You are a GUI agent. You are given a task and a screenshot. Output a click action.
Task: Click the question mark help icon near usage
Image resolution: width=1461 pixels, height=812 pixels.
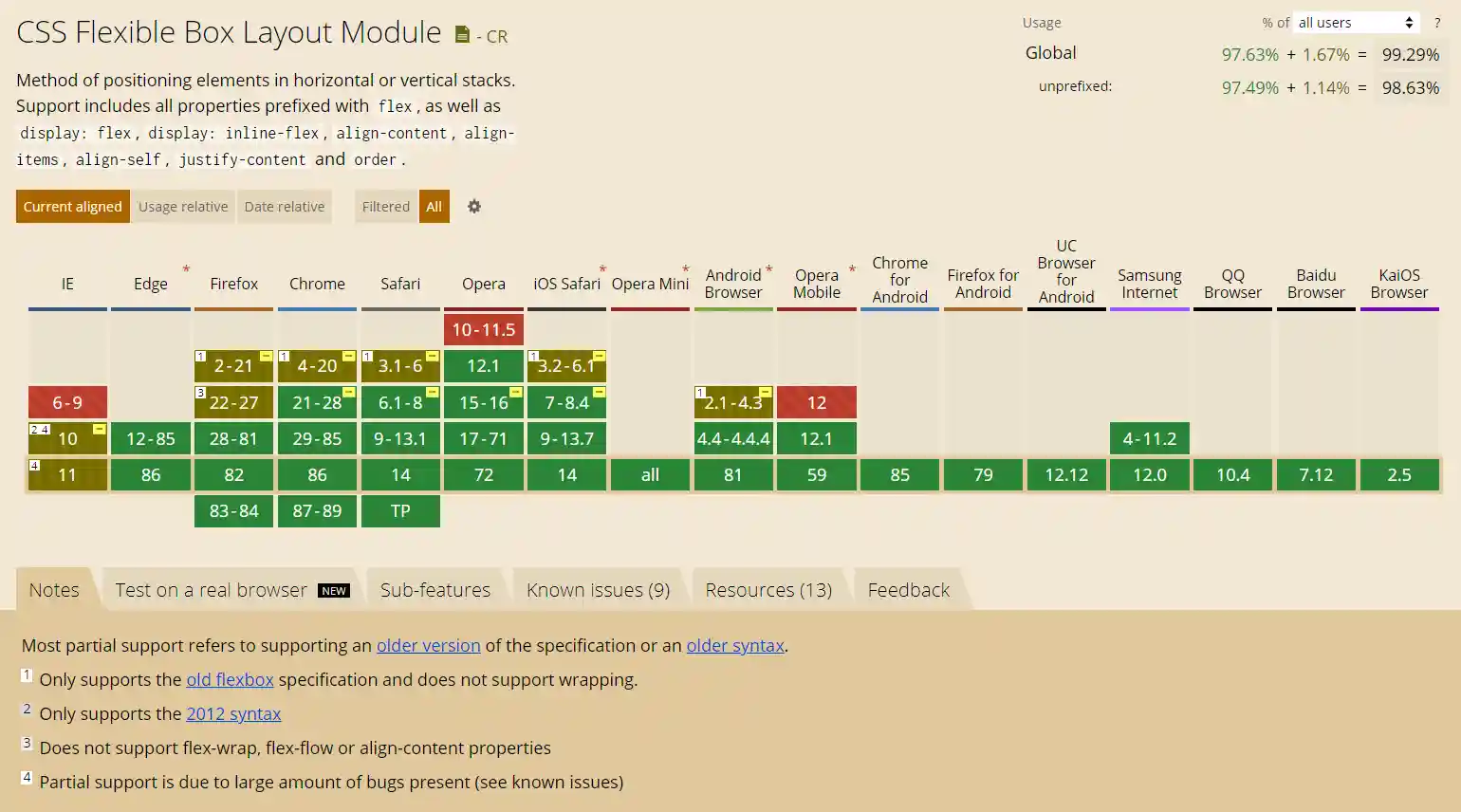(x=1437, y=23)
